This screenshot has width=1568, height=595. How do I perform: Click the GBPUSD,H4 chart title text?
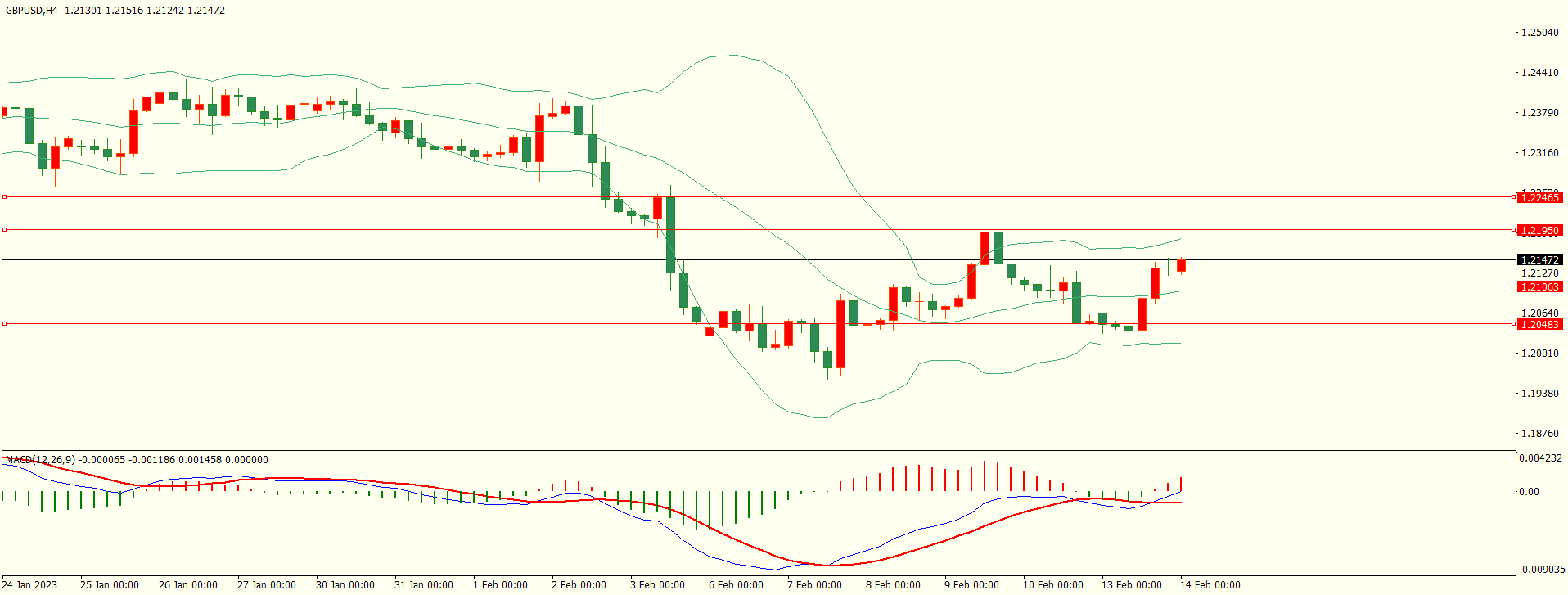[x=115, y=11]
